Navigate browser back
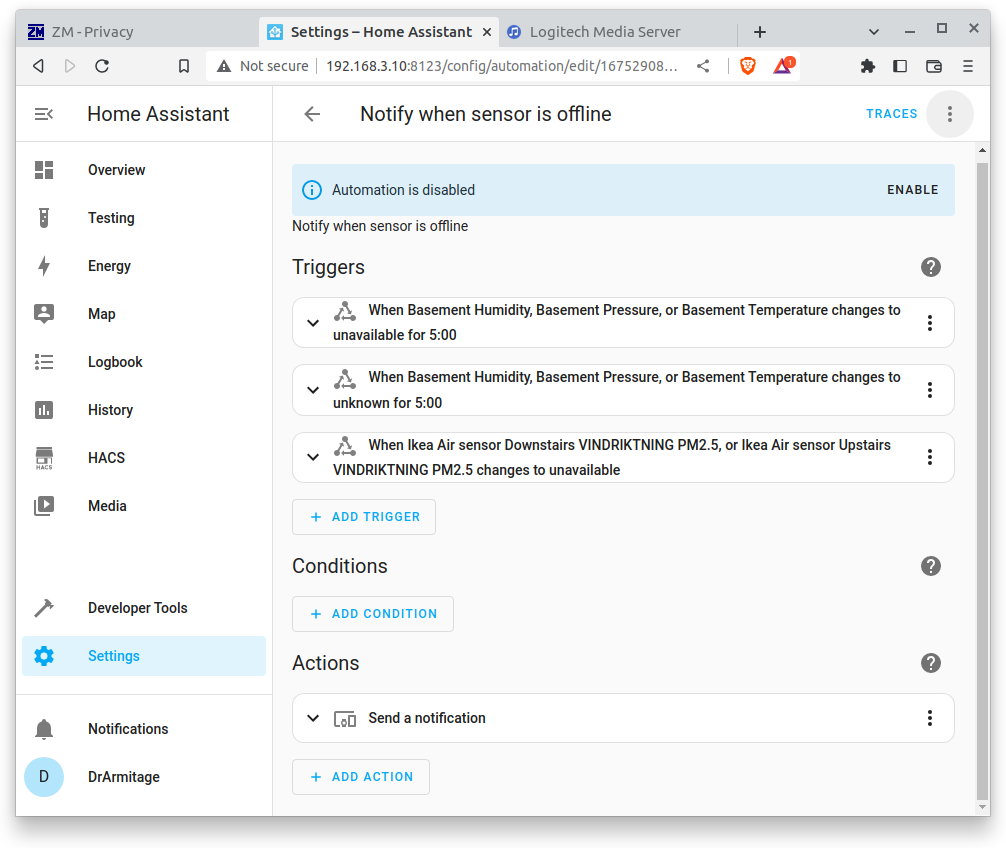Image resolution: width=1006 pixels, height=848 pixels. [38, 66]
